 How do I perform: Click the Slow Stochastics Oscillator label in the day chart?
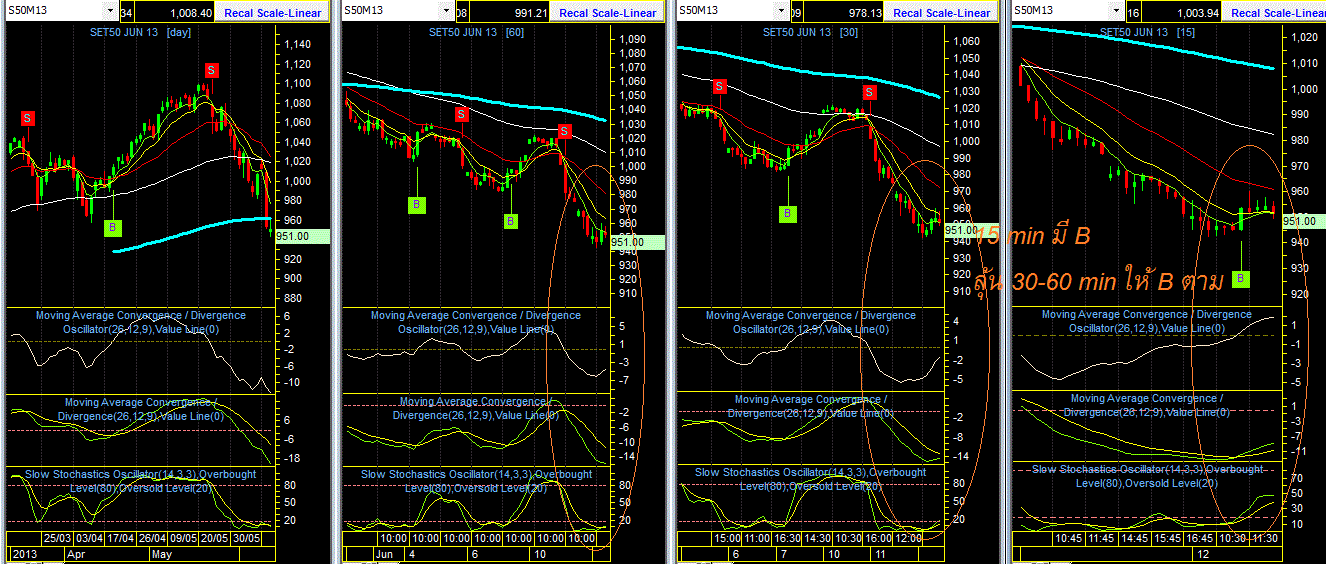pos(142,480)
